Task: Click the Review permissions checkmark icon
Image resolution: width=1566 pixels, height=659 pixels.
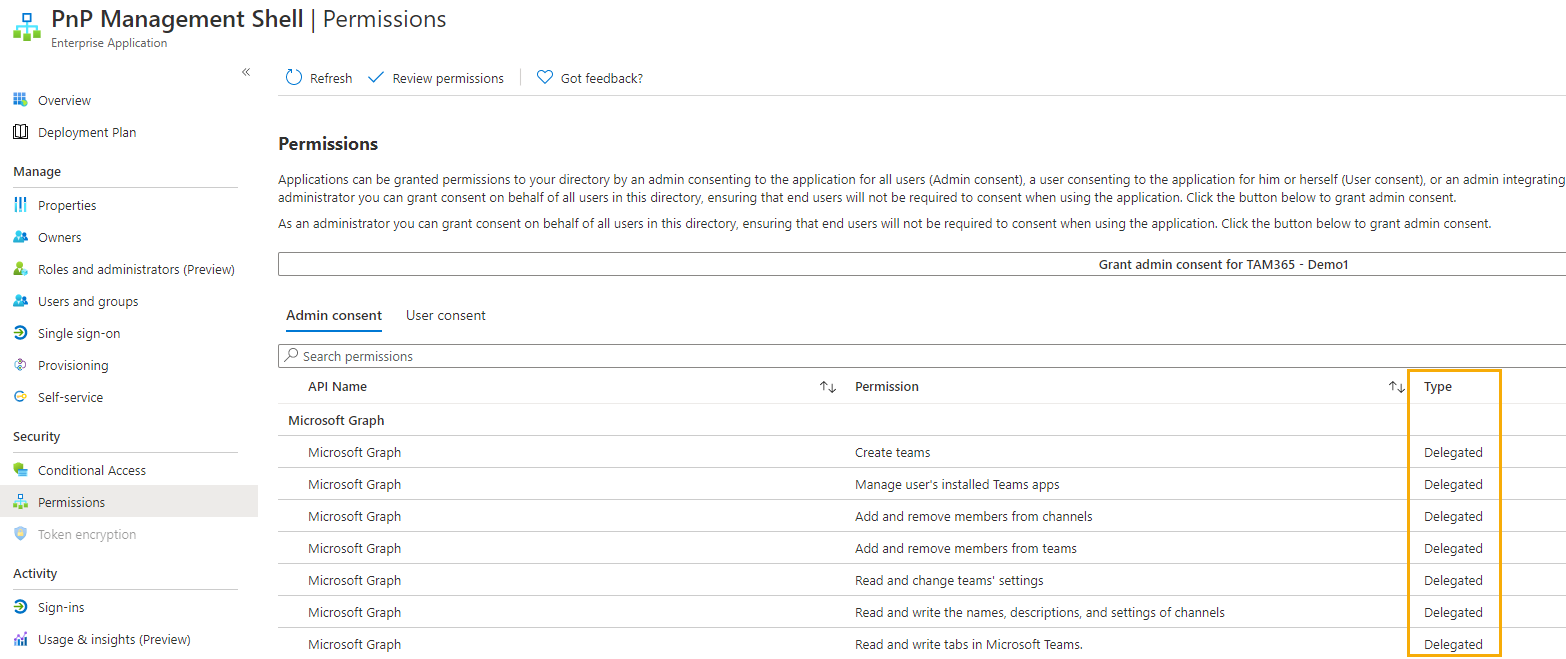Action: pos(376,78)
